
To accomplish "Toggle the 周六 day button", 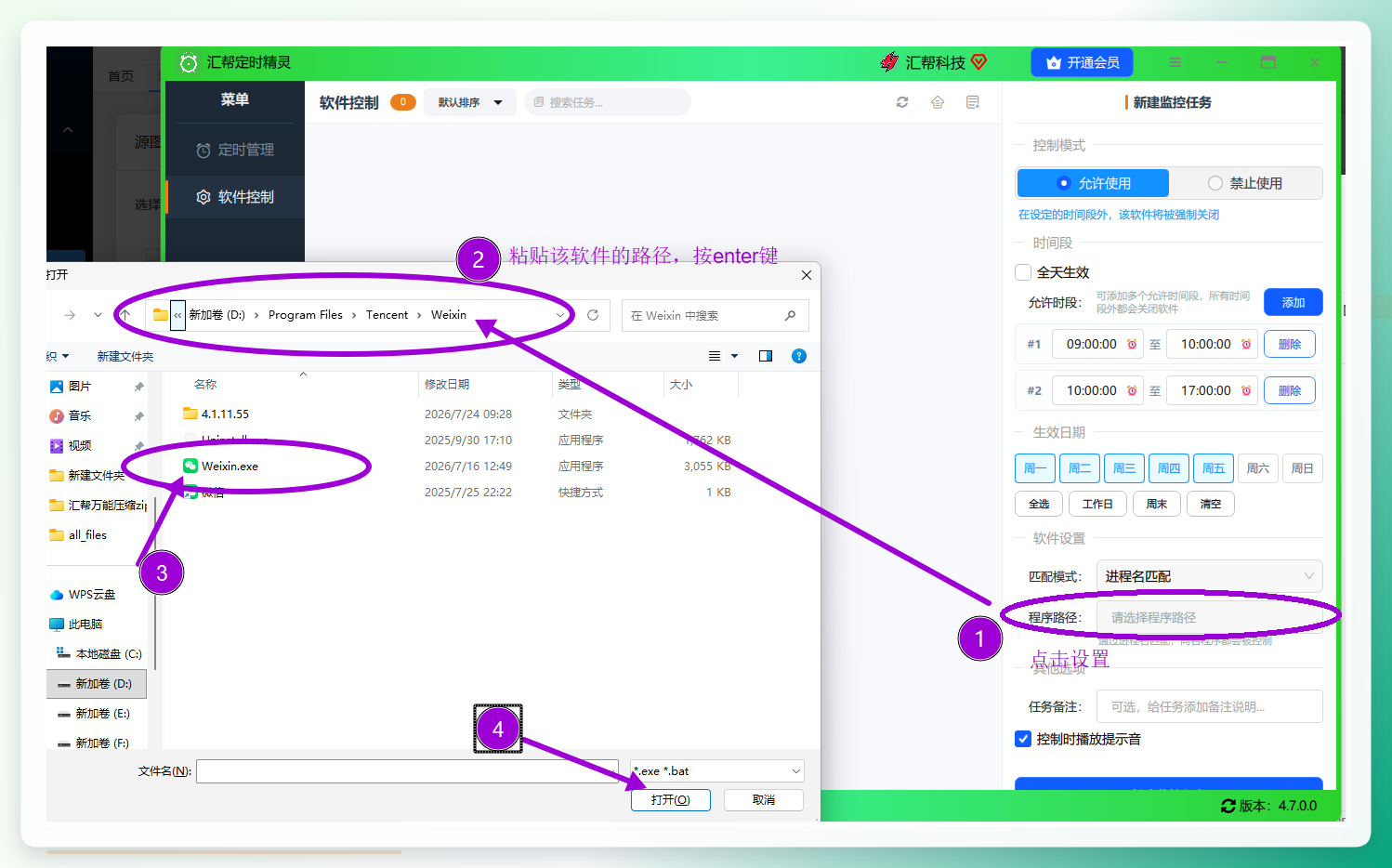I will tap(1257, 468).
